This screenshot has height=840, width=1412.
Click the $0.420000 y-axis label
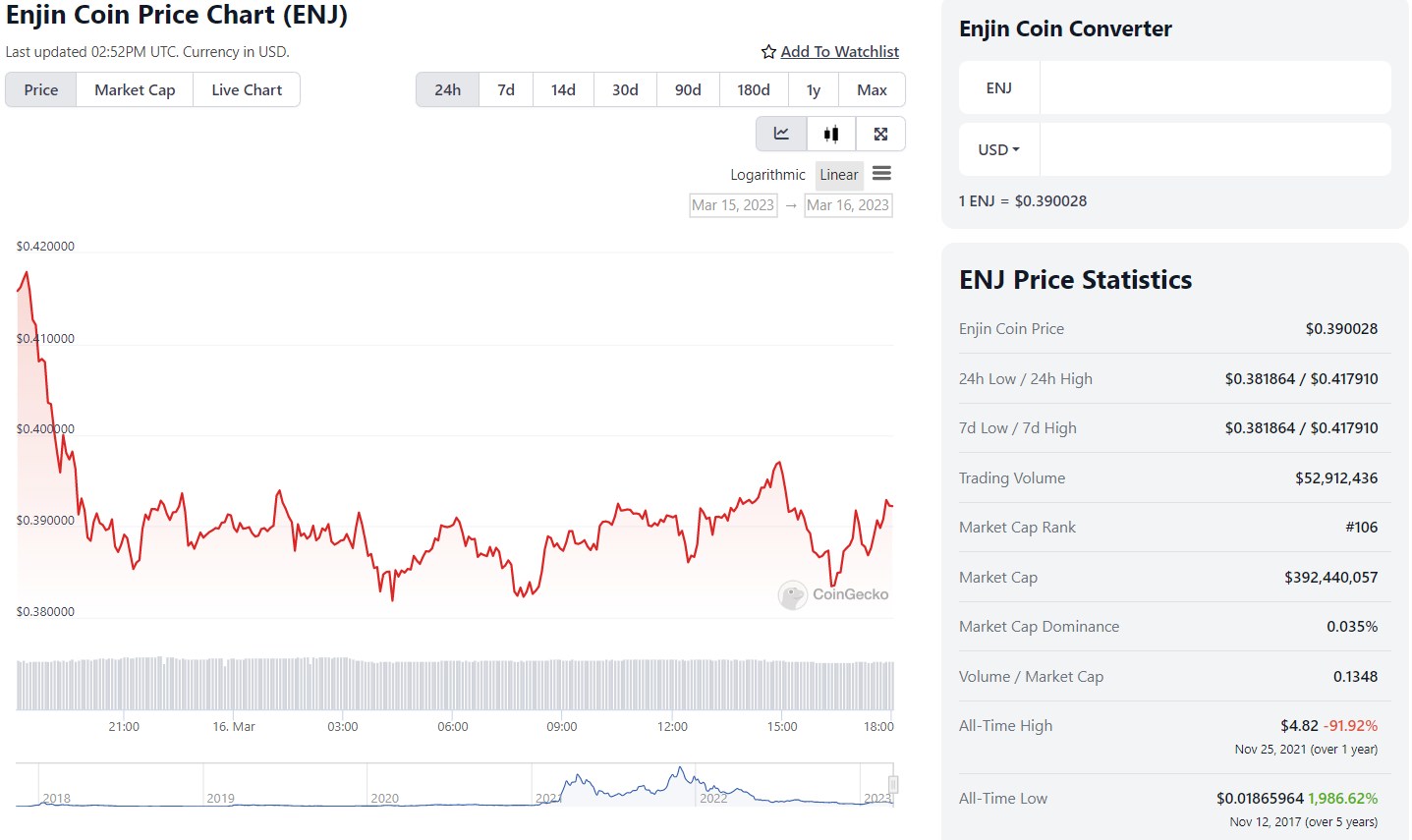coord(45,247)
